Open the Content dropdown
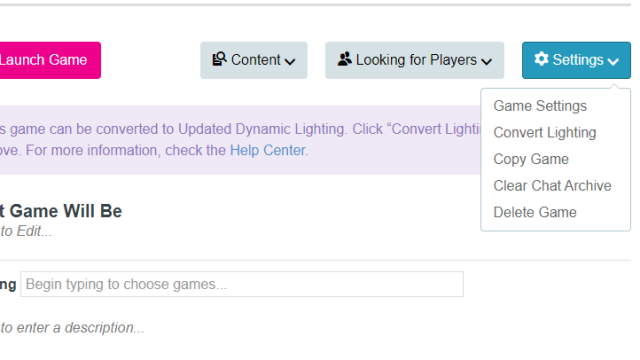This screenshot has height=360, width=640. [253, 60]
